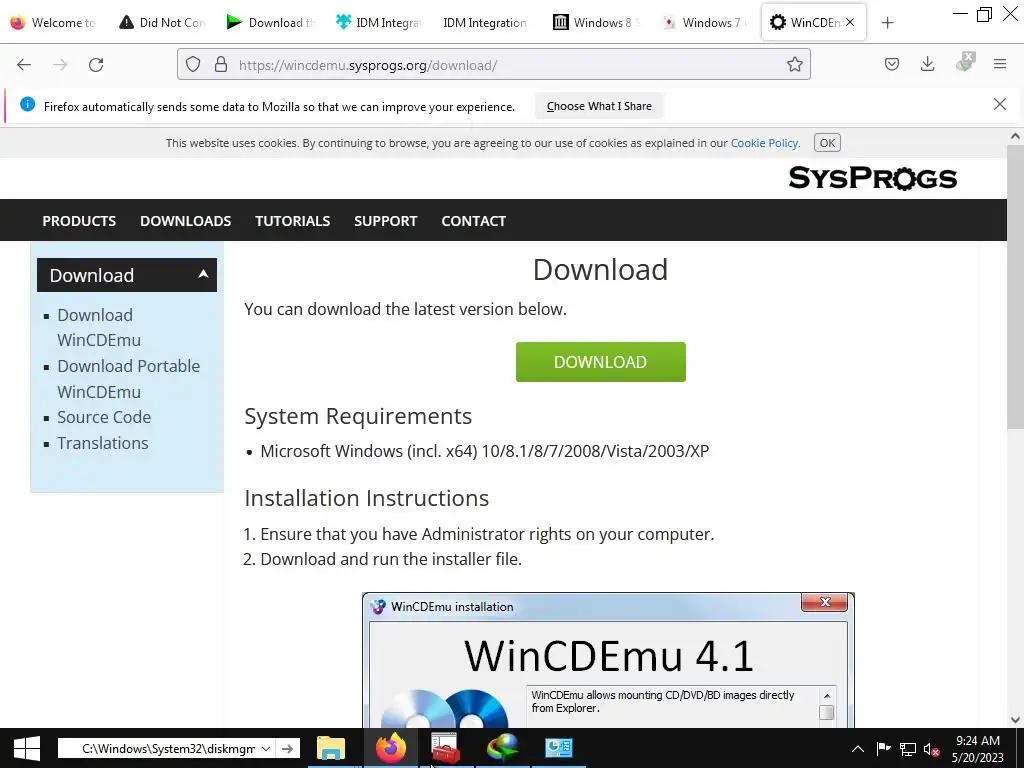
Task: Open the IDM extension toolbar icon
Action: 965,63
